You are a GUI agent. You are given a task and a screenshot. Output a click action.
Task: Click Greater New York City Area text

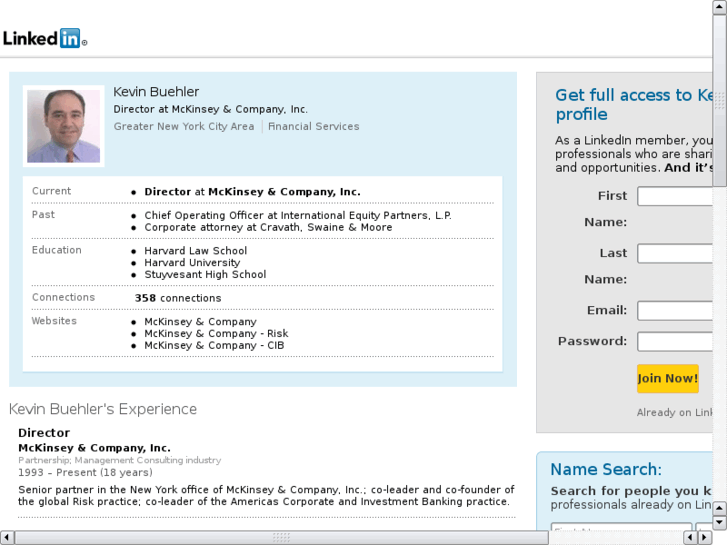(184, 126)
